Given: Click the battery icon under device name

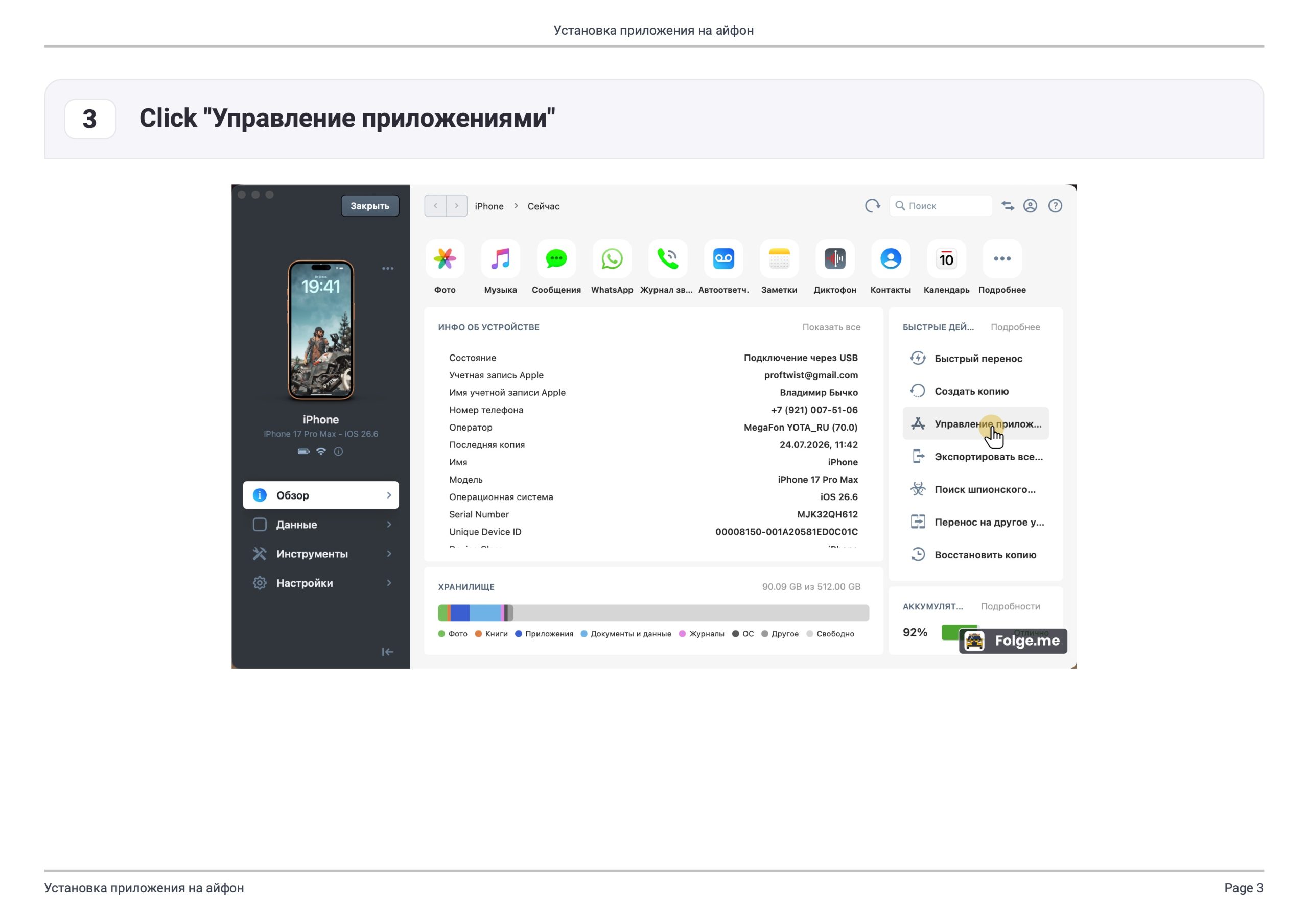Looking at the screenshot, I should (303, 452).
